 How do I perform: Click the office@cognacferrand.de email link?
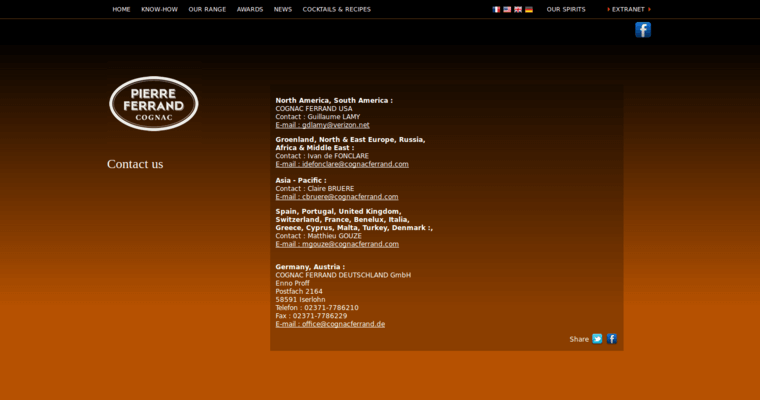(x=330, y=324)
